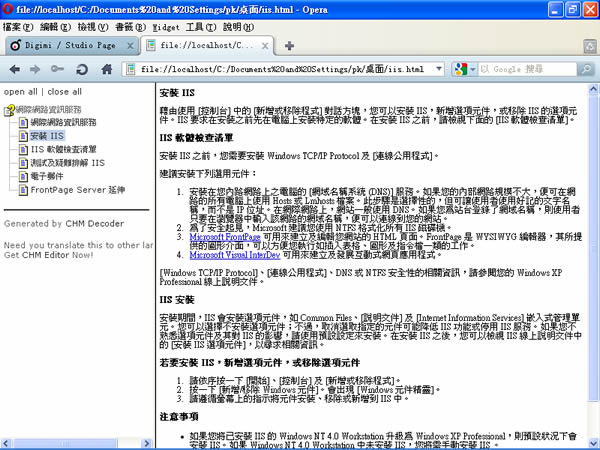The width and height of the screenshot is (600, 450).
Task: Open a new tab with plus button
Action: pos(289,46)
